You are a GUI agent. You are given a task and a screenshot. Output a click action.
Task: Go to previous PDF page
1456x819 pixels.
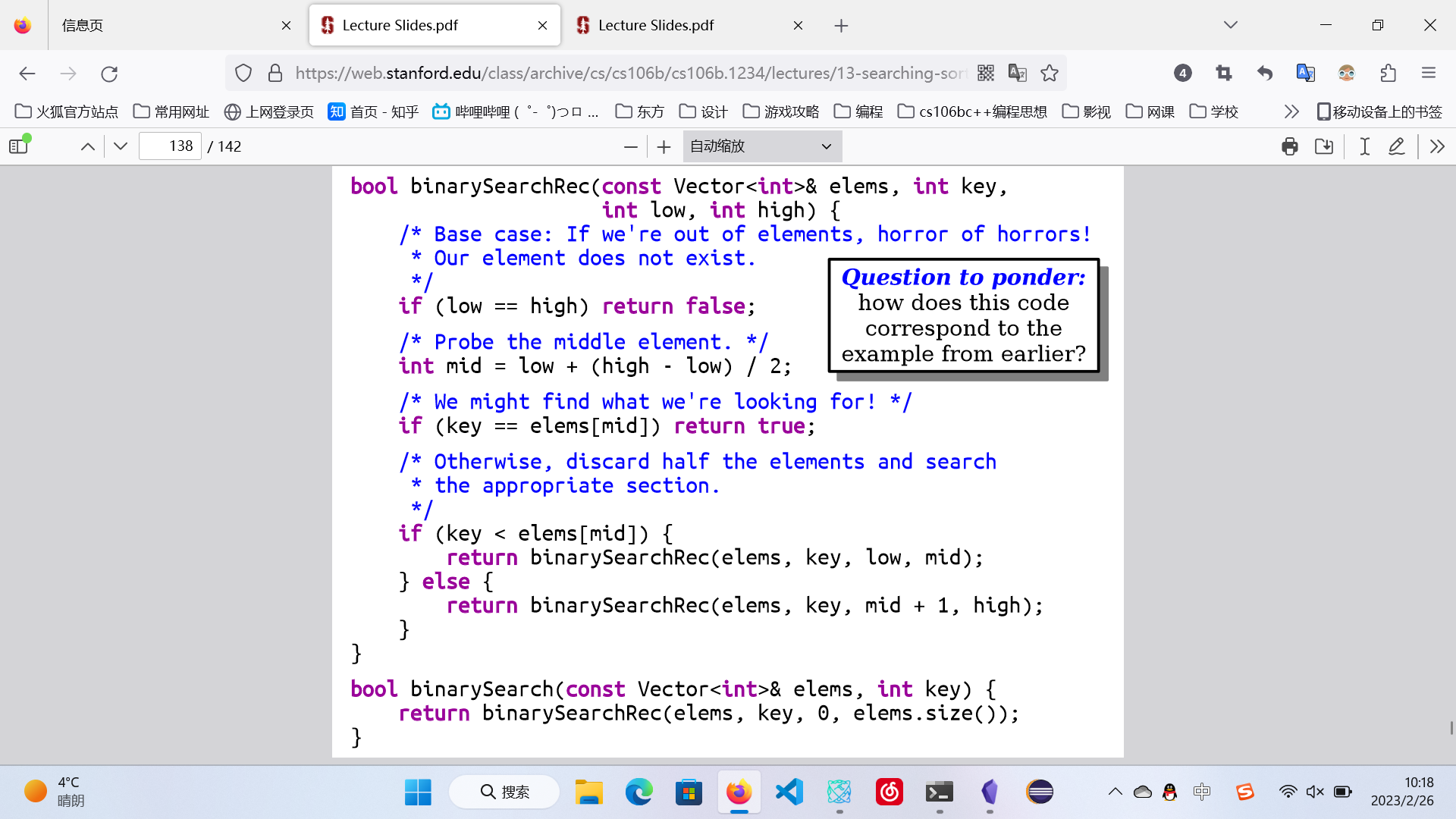(88, 146)
